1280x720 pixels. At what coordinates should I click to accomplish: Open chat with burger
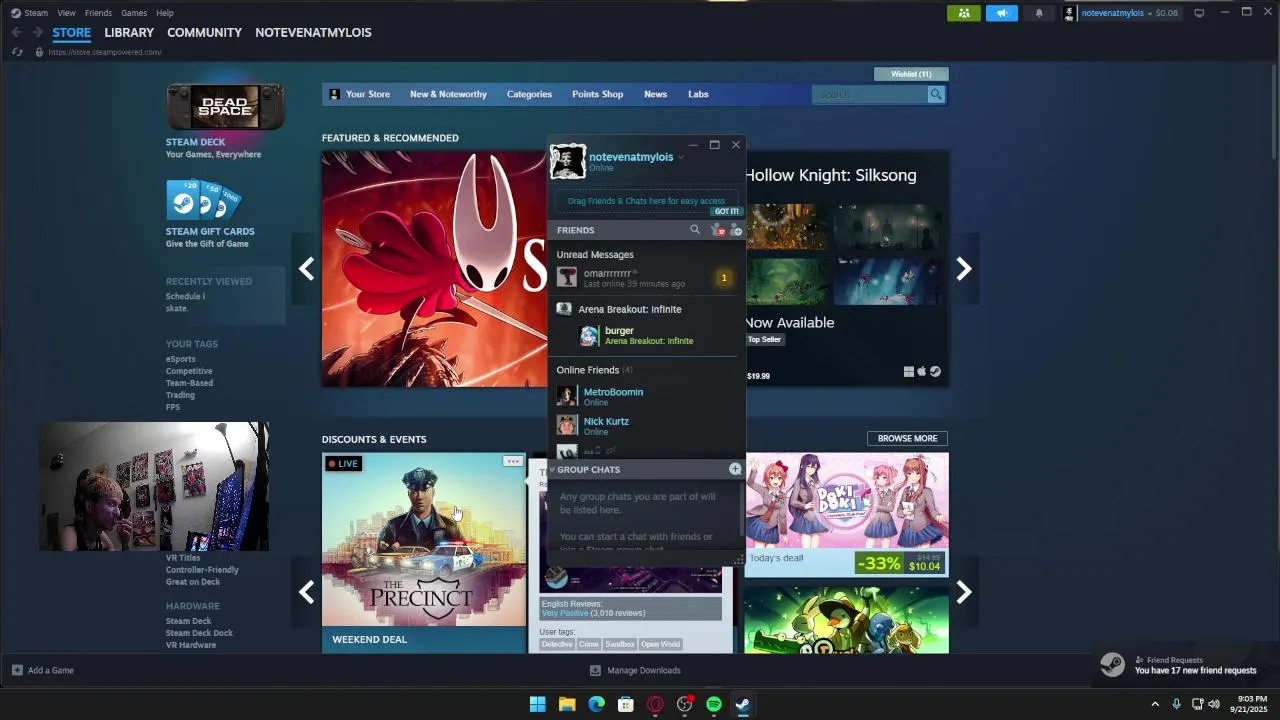pyautogui.click(x=646, y=336)
